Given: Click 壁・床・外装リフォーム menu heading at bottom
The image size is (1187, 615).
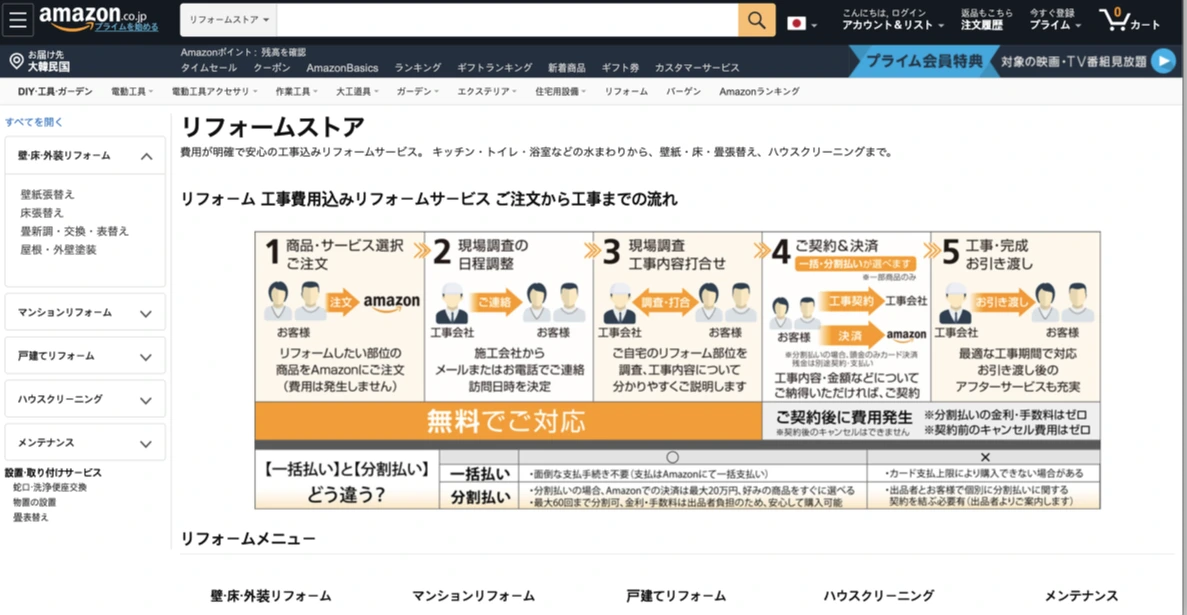Looking at the screenshot, I should (x=271, y=596).
